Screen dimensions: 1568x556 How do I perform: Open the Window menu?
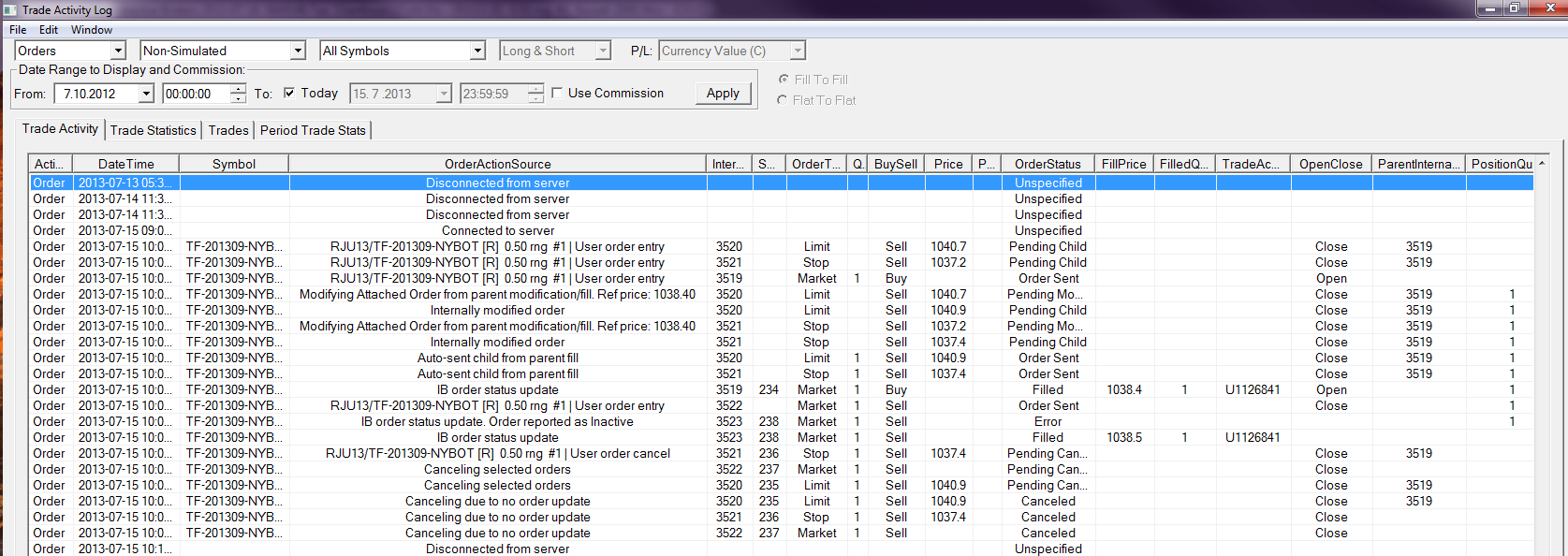point(92,30)
